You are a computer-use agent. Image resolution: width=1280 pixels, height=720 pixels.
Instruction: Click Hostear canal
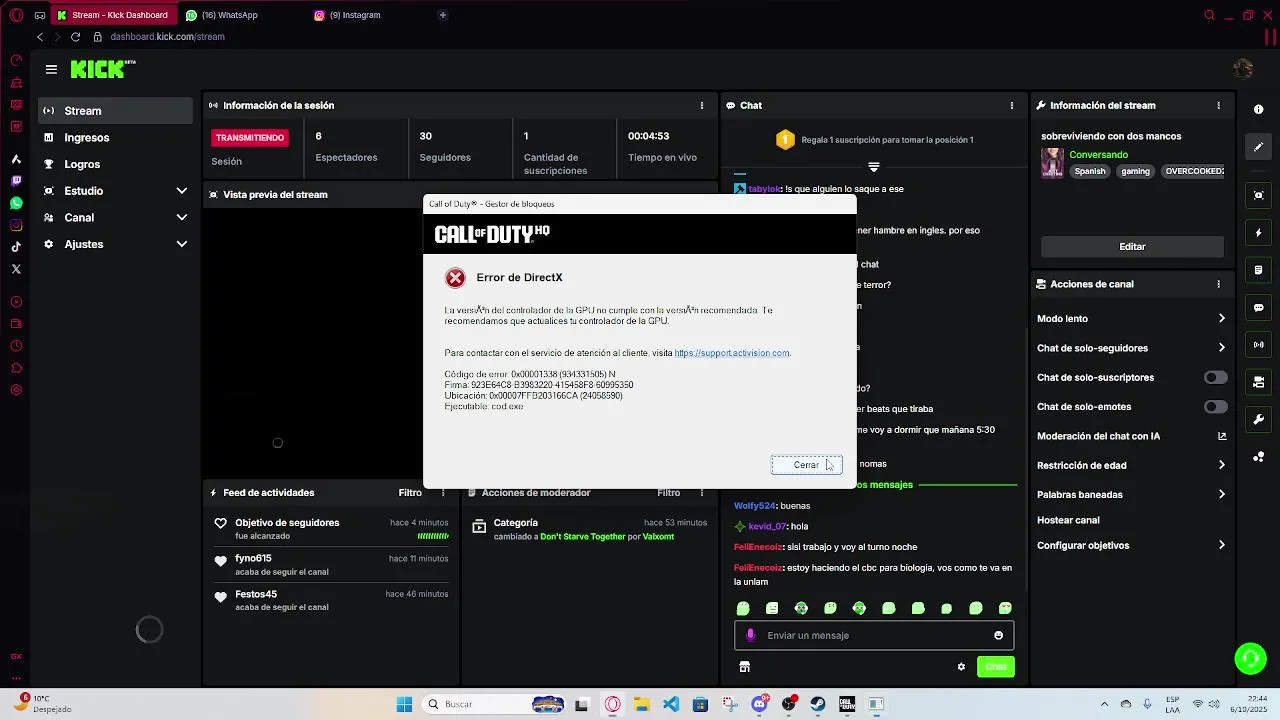(1068, 520)
